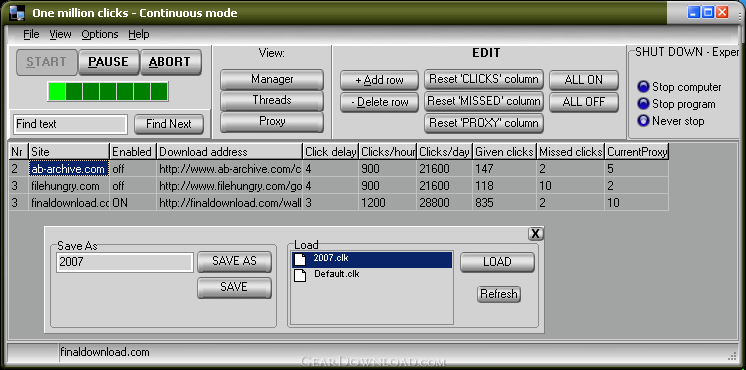
Task: Click the finaldownload.com status bar text
Action: coord(104,352)
